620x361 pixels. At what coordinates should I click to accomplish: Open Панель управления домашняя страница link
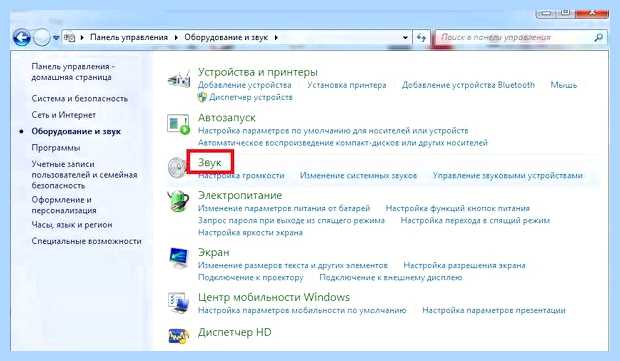pos(73,72)
